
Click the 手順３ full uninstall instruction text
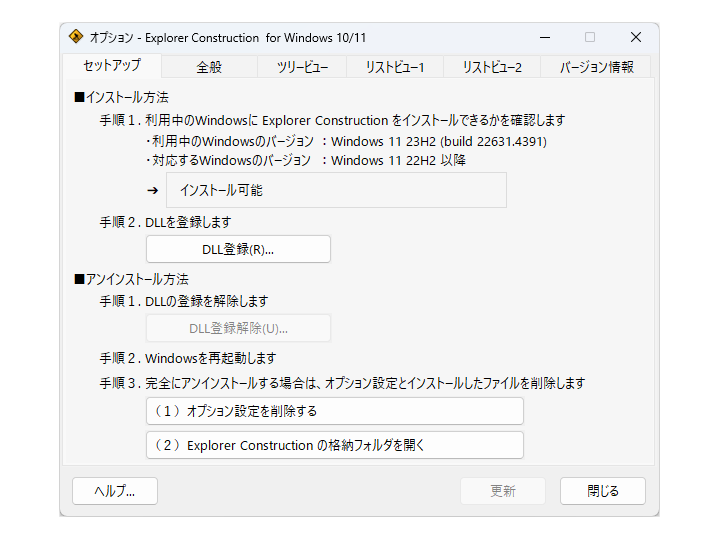point(343,383)
